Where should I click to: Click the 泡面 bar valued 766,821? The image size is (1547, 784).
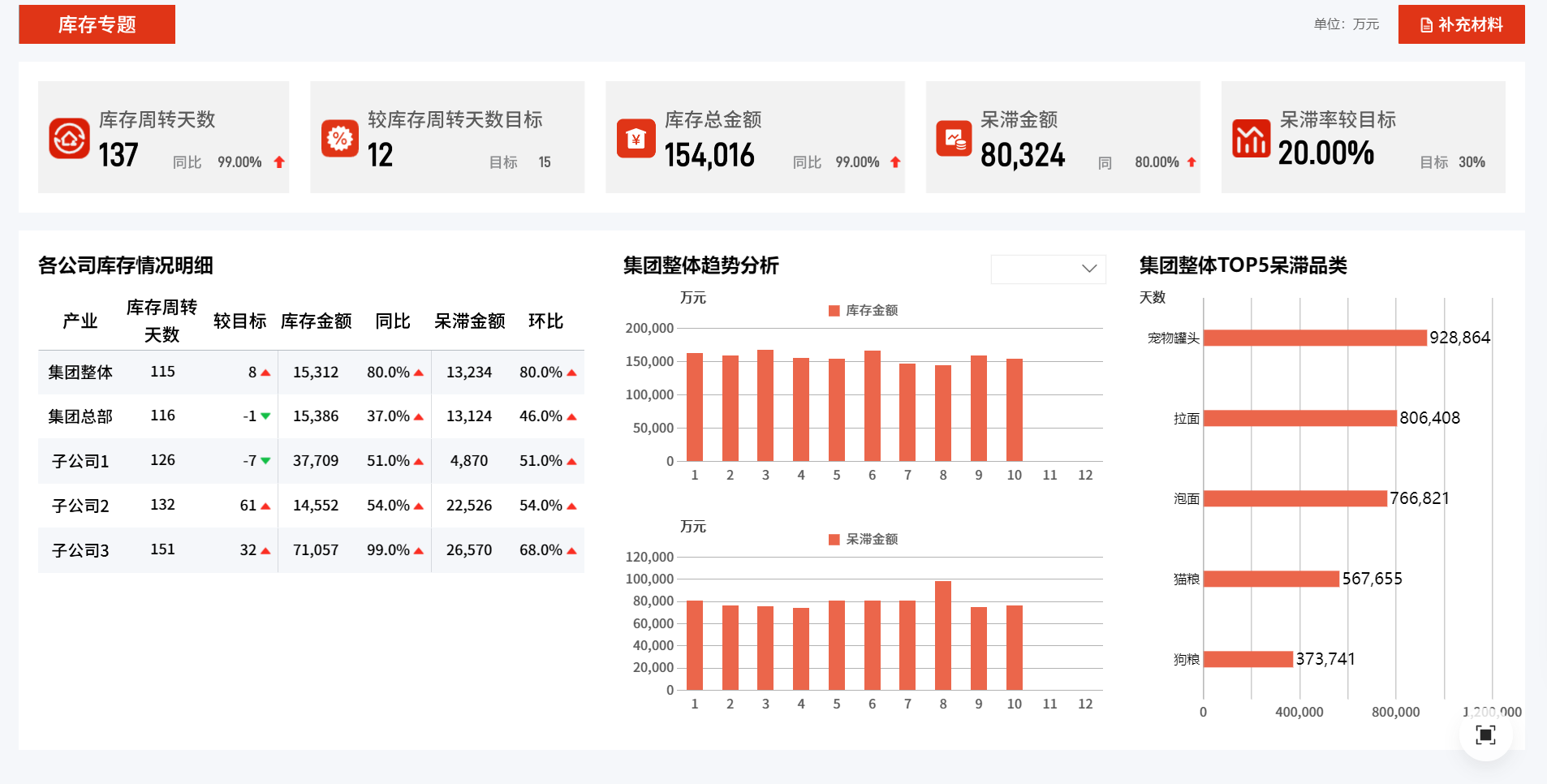point(1295,498)
